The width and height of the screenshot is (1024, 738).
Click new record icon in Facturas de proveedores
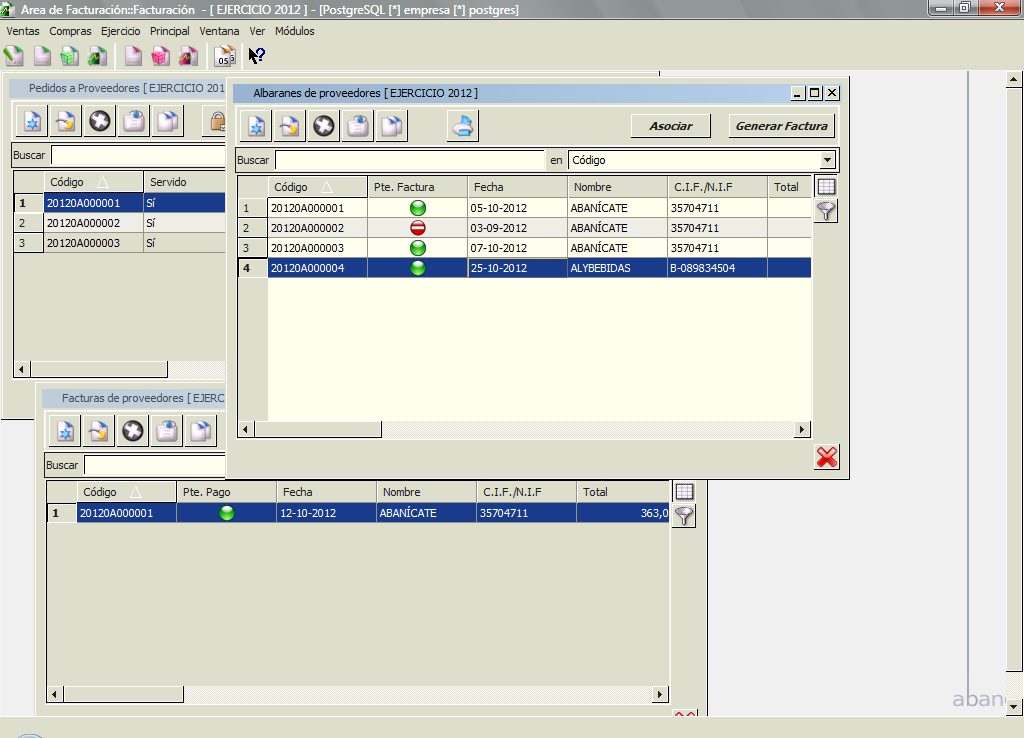click(x=65, y=431)
